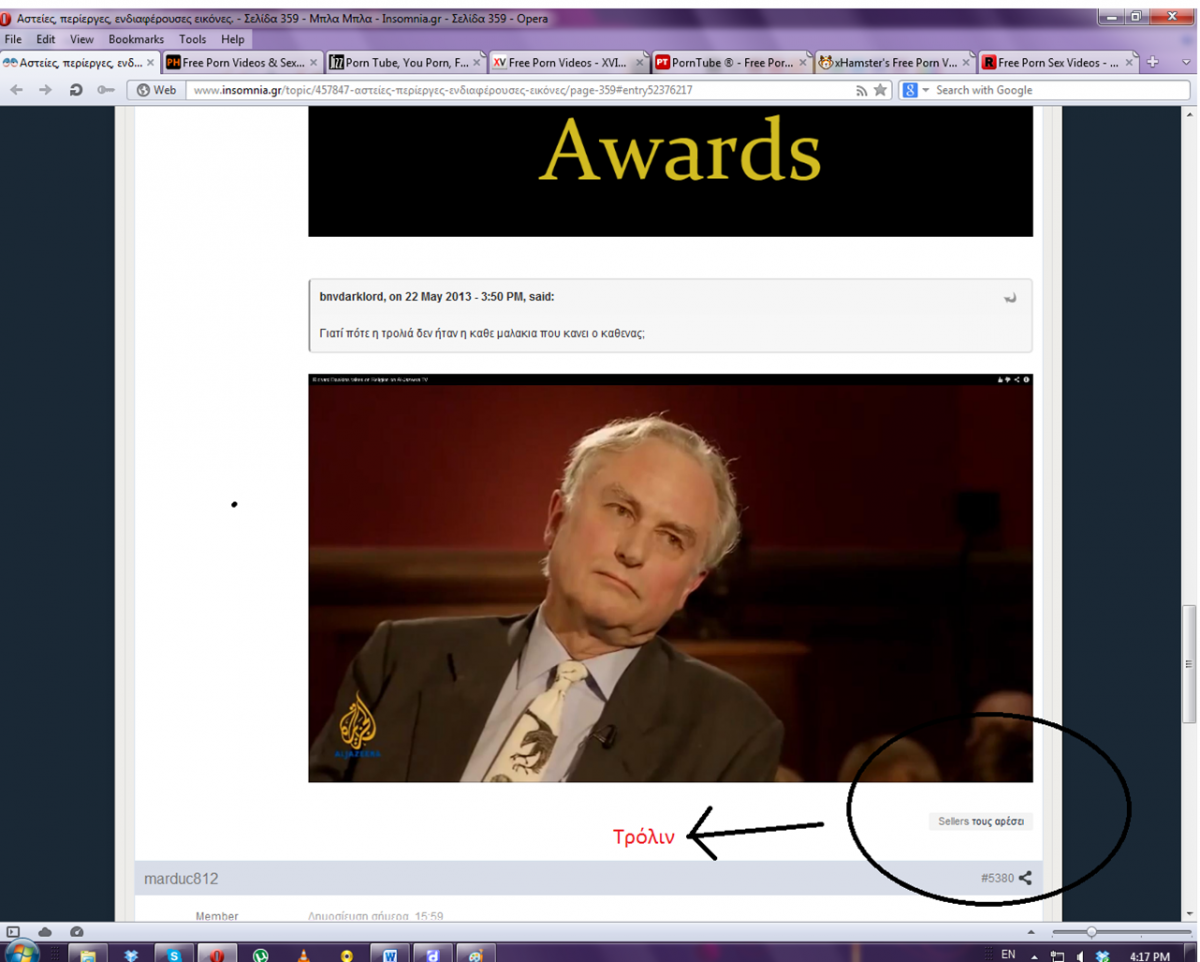Open the View menu
Image resolution: width=1200 pixels, height=962 pixels.
pyautogui.click(x=82, y=40)
